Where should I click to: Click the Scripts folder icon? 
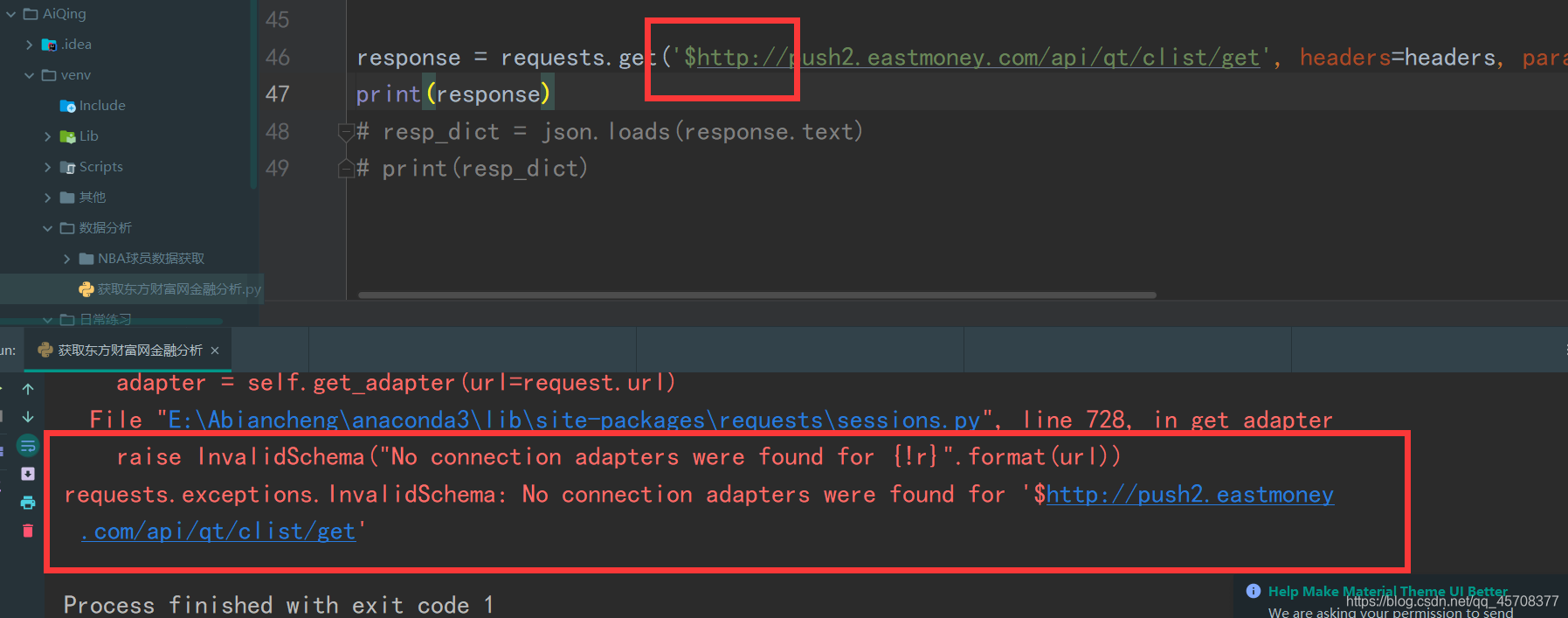[x=67, y=167]
